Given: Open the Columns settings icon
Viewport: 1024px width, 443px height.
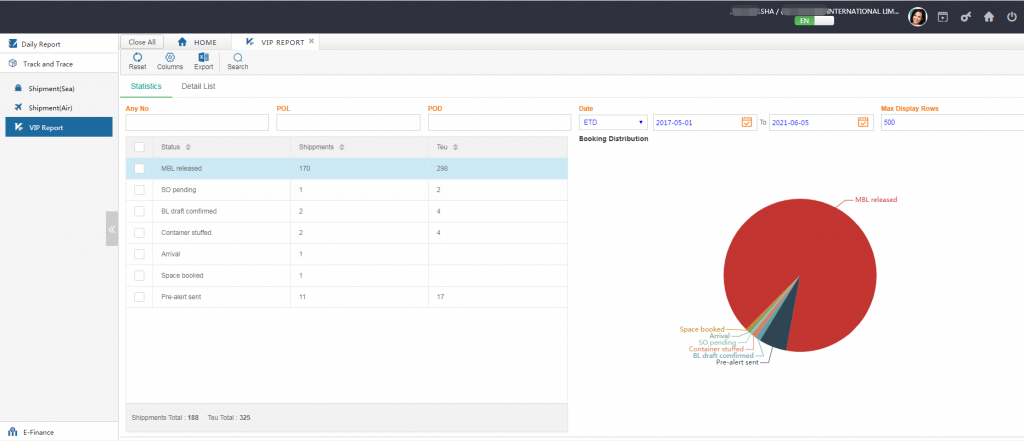Looking at the screenshot, I should pyautogui.click(x=170, y=58).
